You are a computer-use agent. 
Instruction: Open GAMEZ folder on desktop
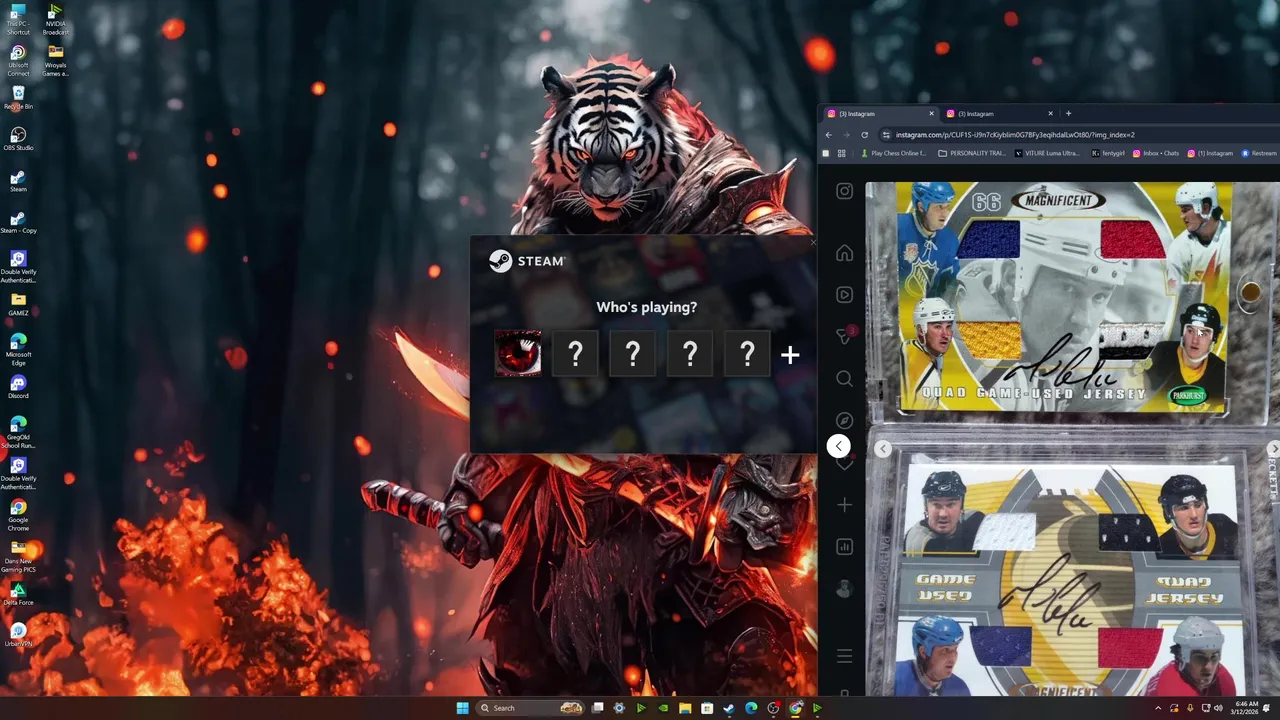pyautogui.click(x=18, y=304)
